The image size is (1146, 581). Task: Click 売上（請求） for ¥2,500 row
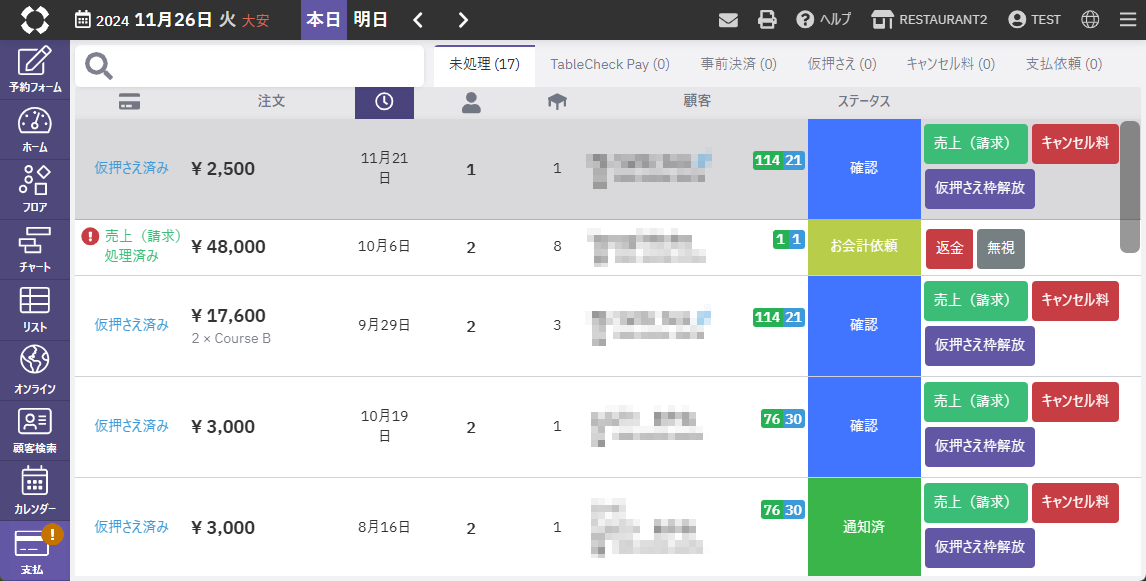(976, 143)
